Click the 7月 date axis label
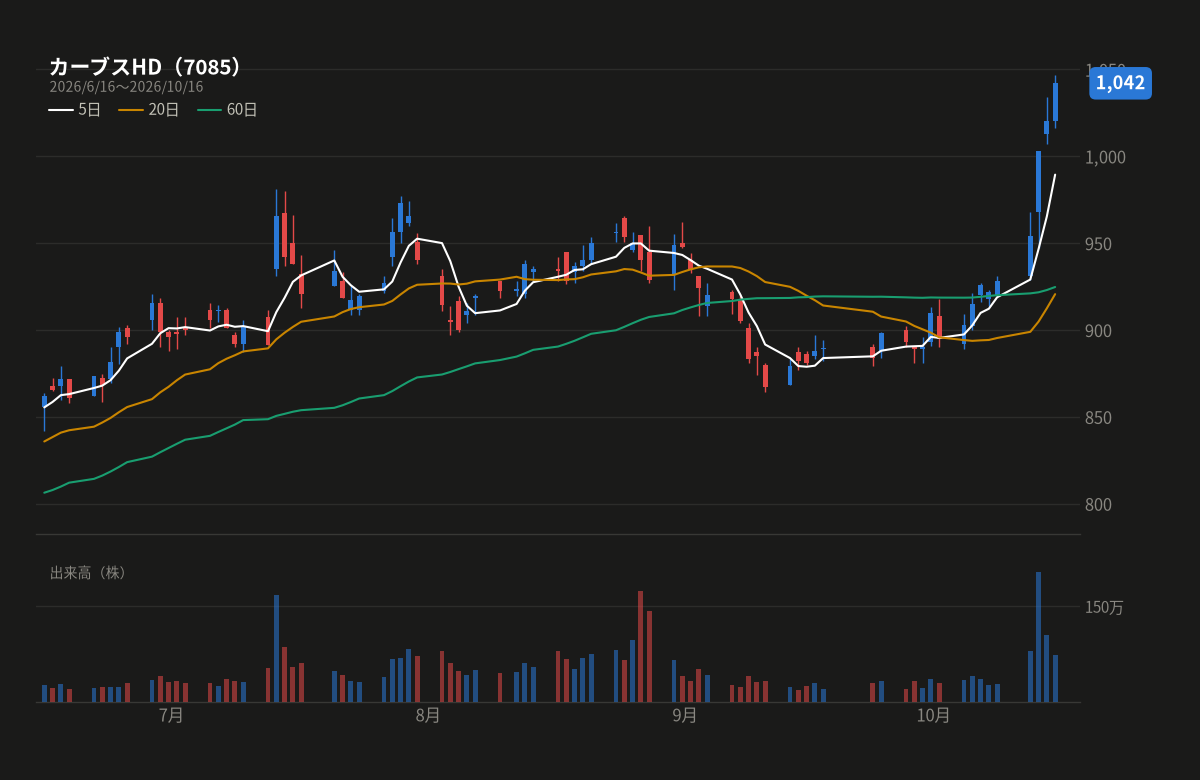The image size is (1200, 780). click(x=171, y=716)
